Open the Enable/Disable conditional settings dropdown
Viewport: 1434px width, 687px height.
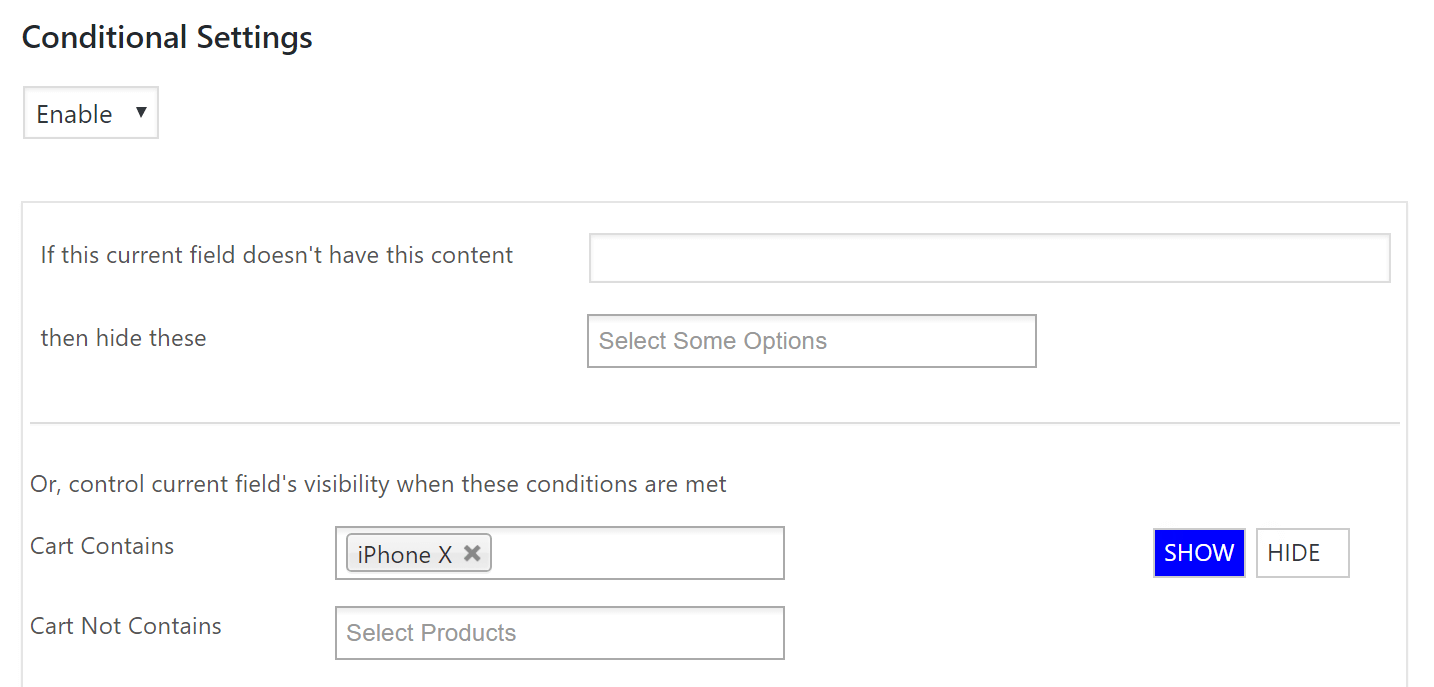[90, 112]
